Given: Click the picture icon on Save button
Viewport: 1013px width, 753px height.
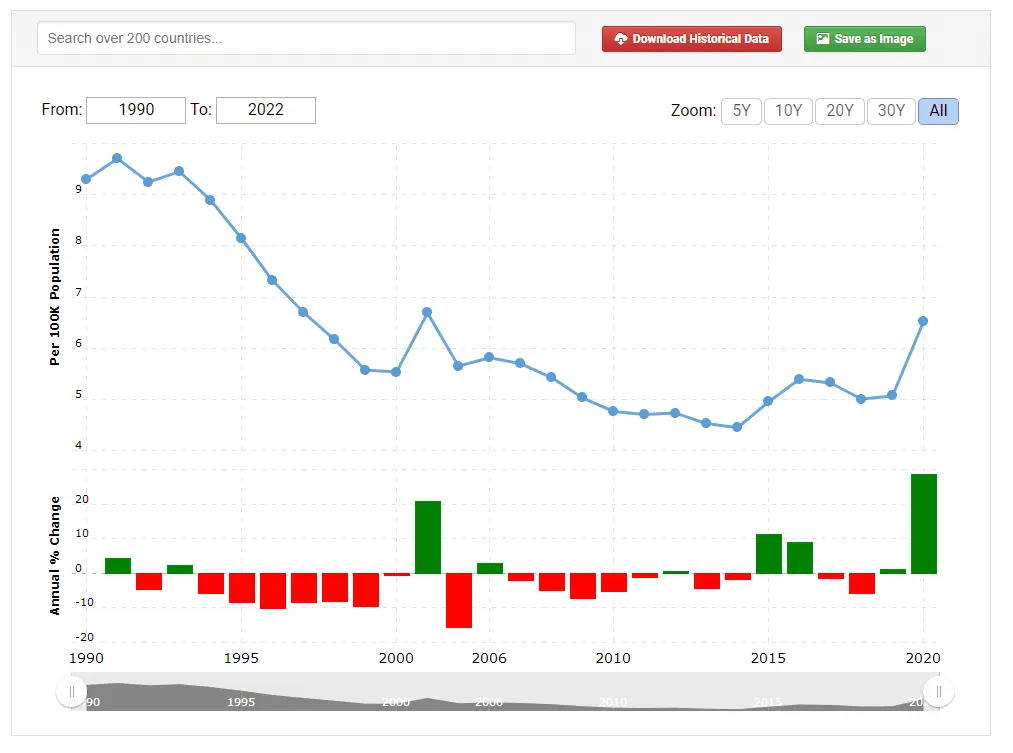Looking at the screenshot, I should (x=822, y=39).
